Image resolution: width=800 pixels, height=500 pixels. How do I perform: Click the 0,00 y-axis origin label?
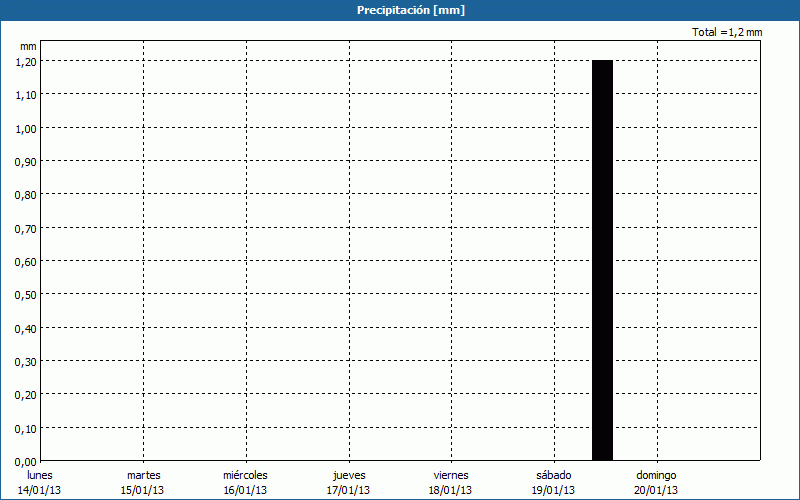26,461
